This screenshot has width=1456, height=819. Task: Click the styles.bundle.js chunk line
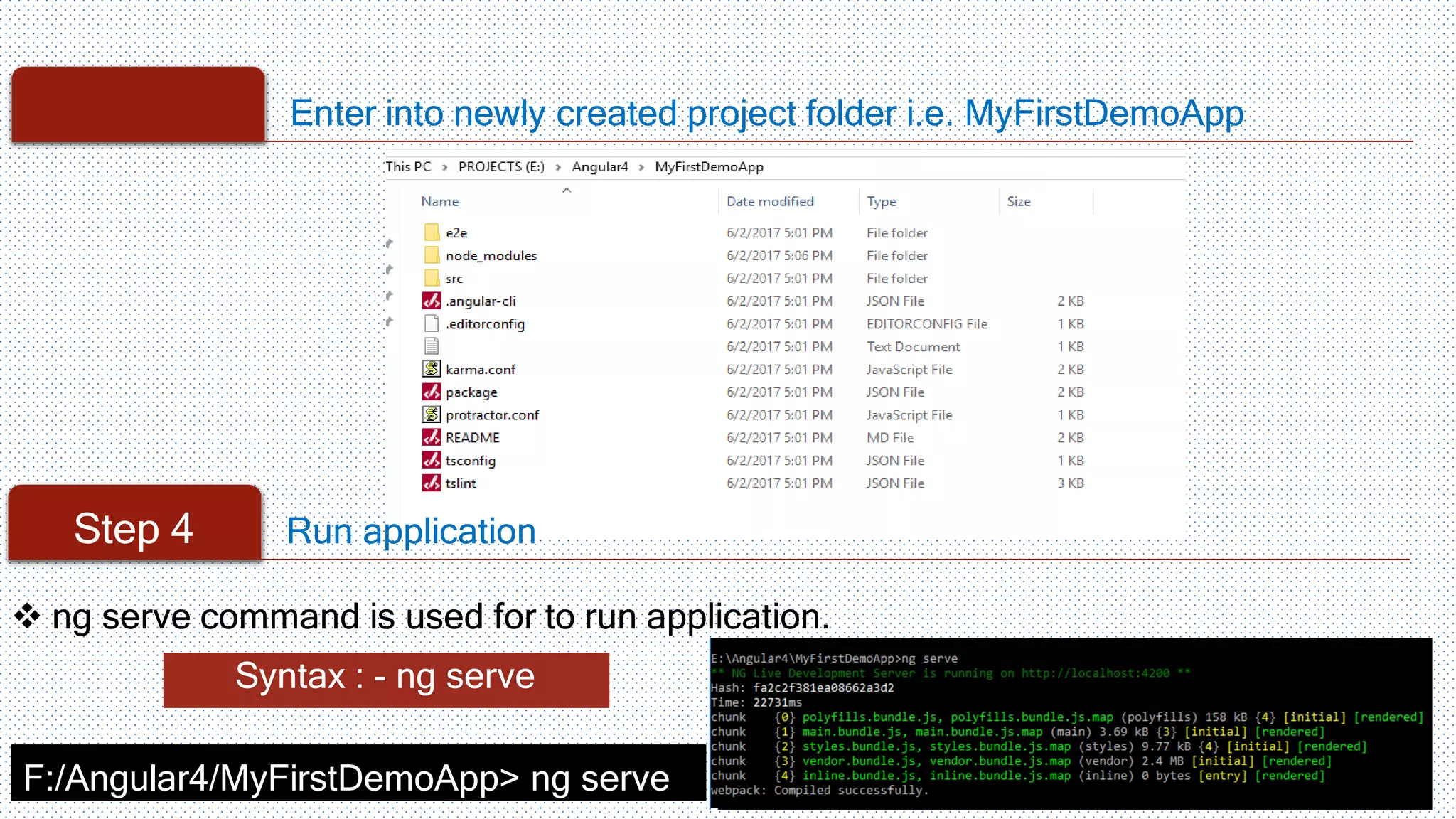click(1039, 746)
